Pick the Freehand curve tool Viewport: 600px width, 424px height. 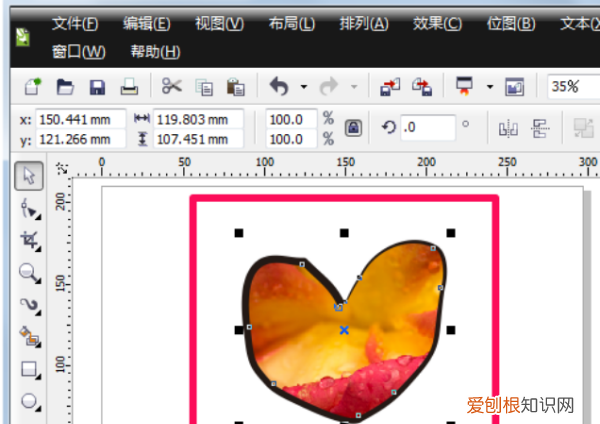pos(29,304)
